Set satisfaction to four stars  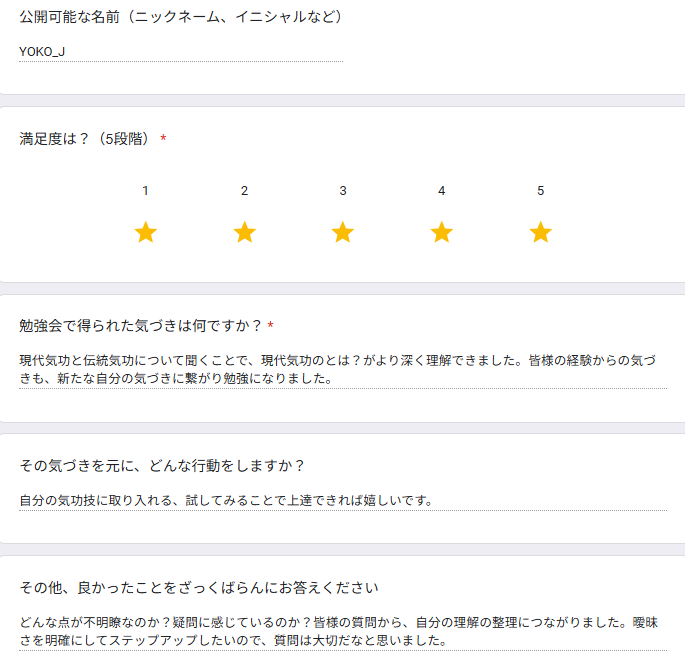click(442, 233)
